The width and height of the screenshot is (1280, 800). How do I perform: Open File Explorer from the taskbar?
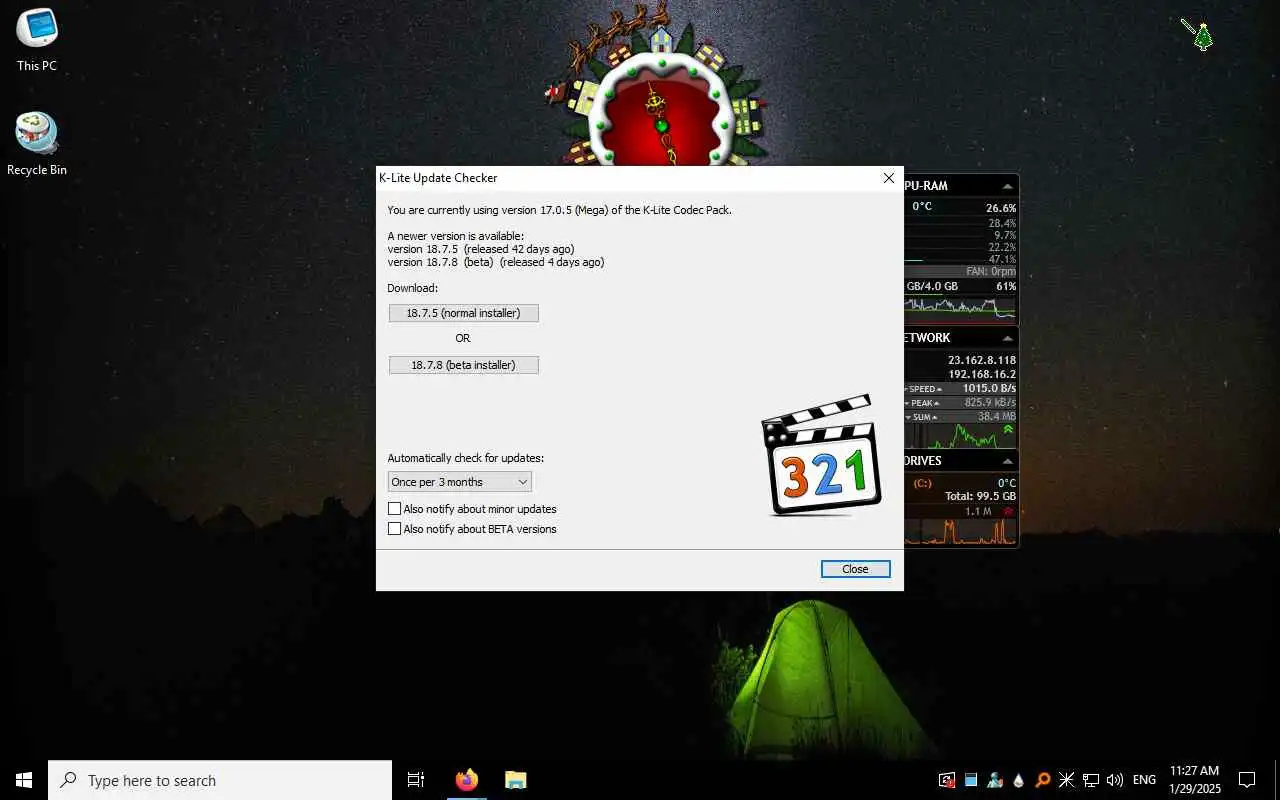(x=515, y=780)
